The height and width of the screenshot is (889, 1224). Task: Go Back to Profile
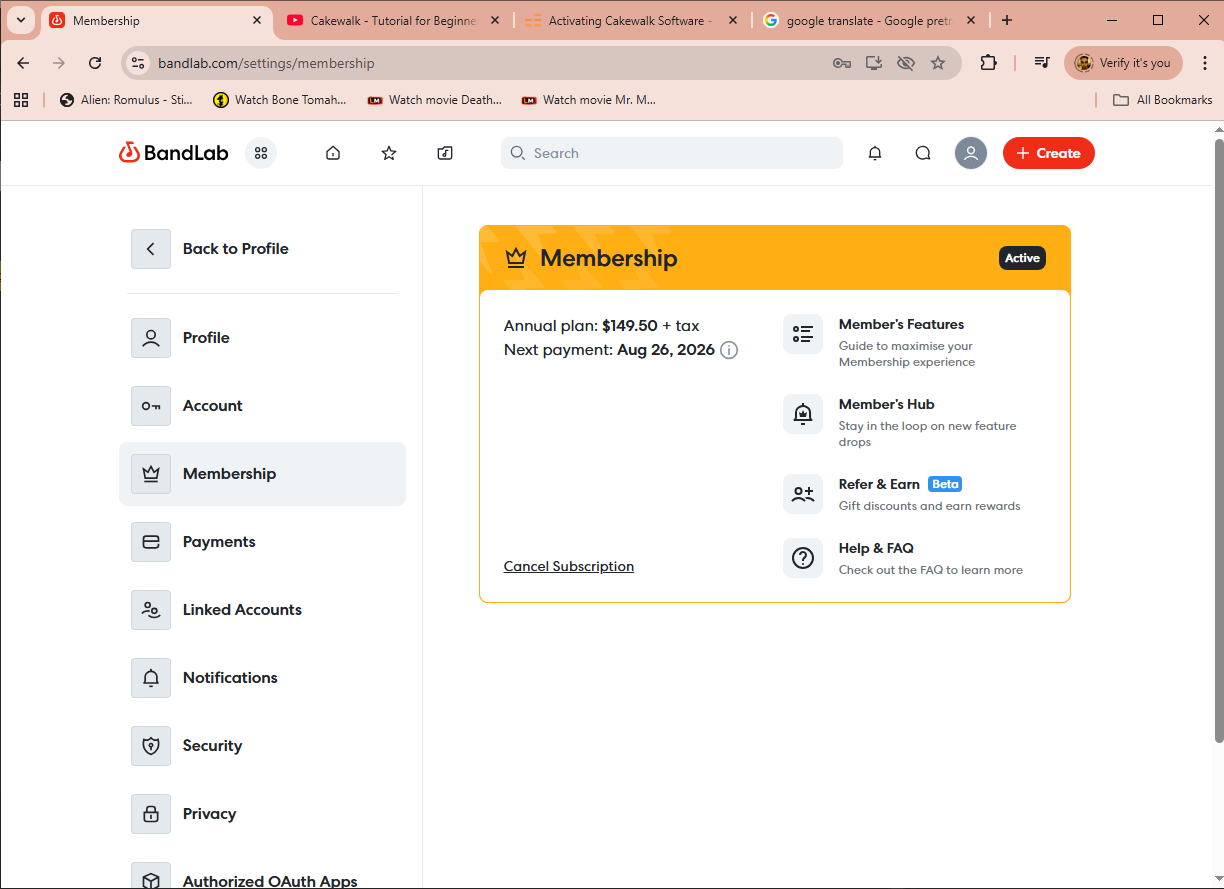tap(211, 249)
